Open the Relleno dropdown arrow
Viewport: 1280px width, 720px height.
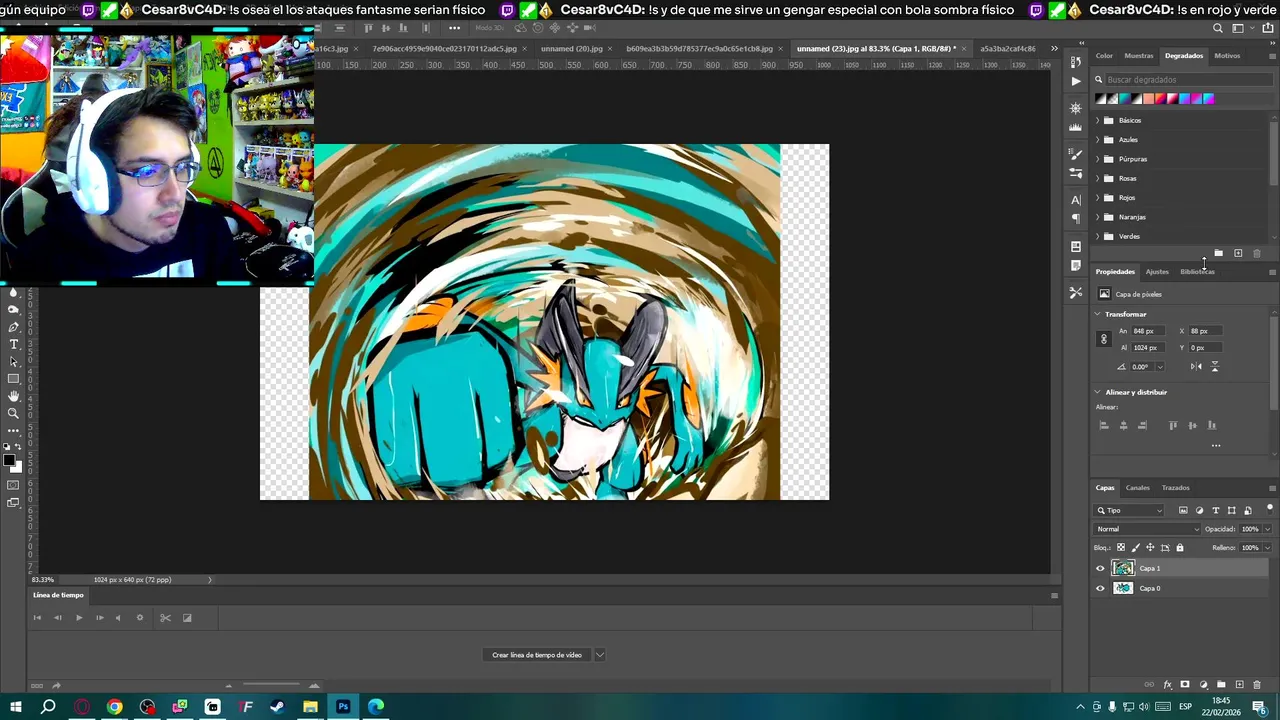tap(1268, 548)
